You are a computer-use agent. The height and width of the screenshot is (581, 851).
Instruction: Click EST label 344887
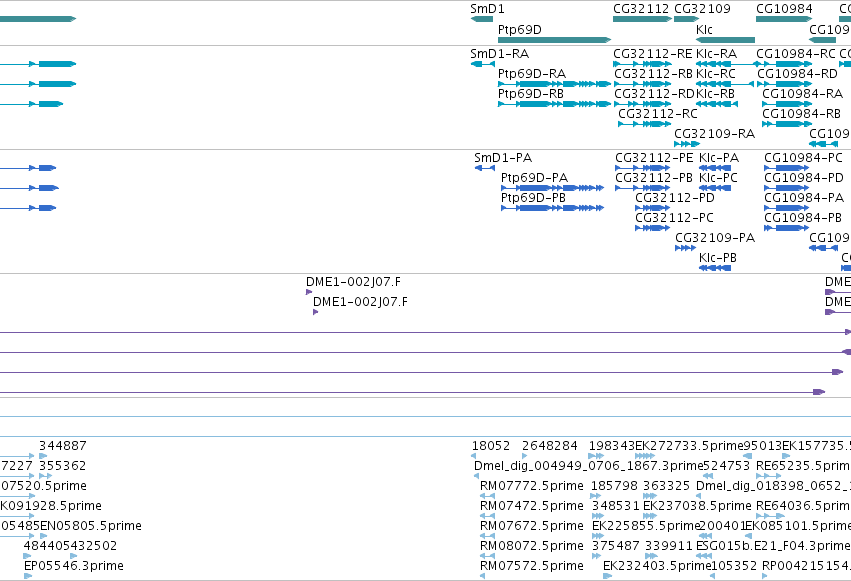coord(62,446)
